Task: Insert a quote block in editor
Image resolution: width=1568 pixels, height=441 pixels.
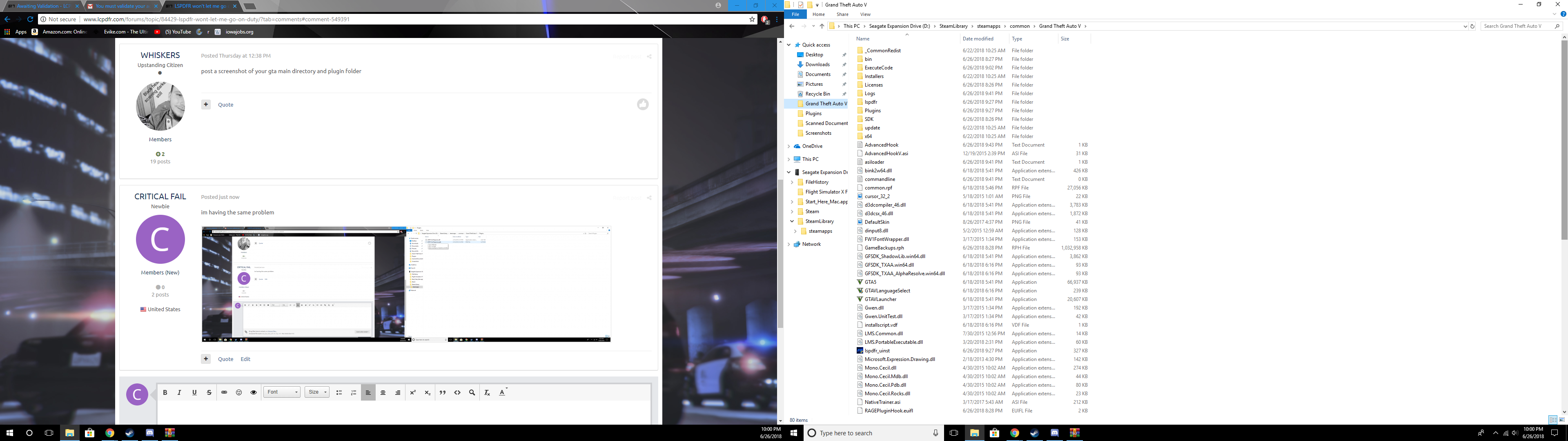Action: [x=443, y=392]
